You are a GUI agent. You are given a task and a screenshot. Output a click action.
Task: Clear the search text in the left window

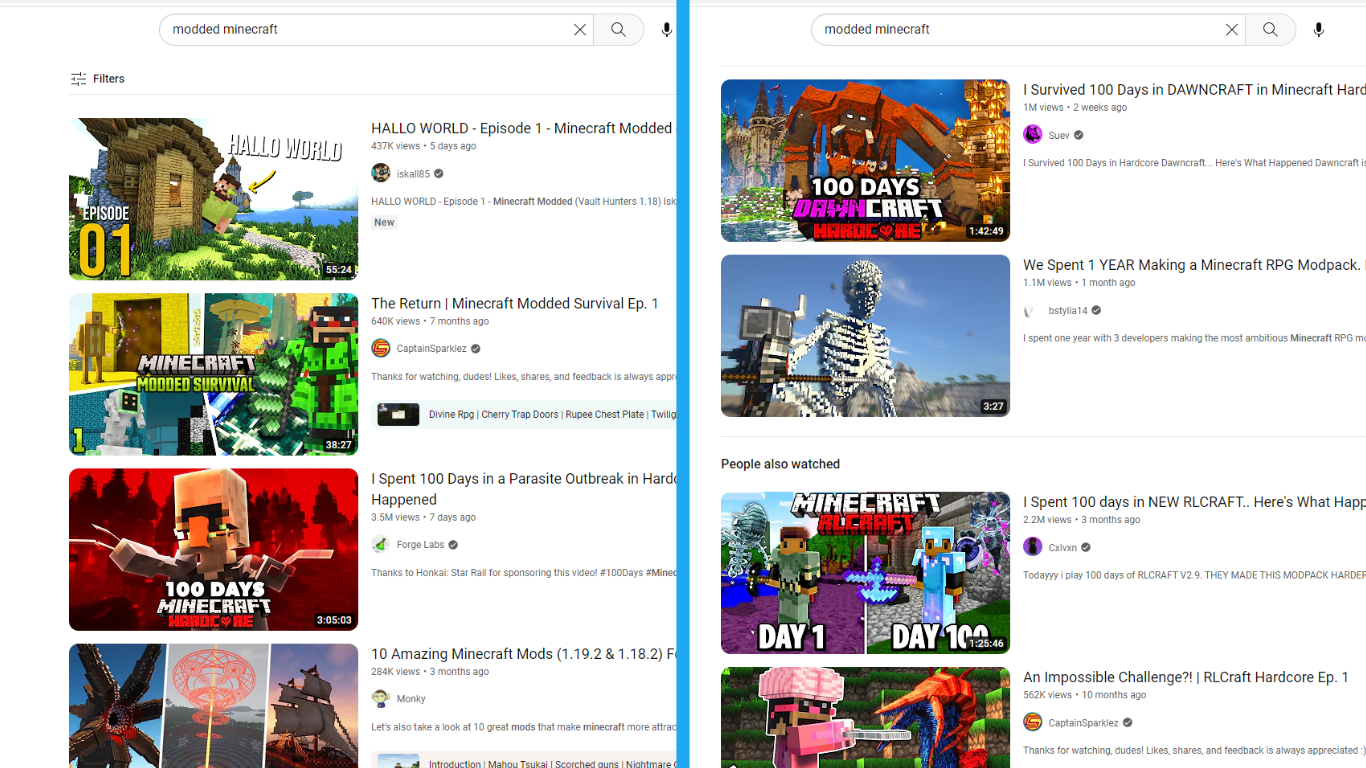pos(580,30)
